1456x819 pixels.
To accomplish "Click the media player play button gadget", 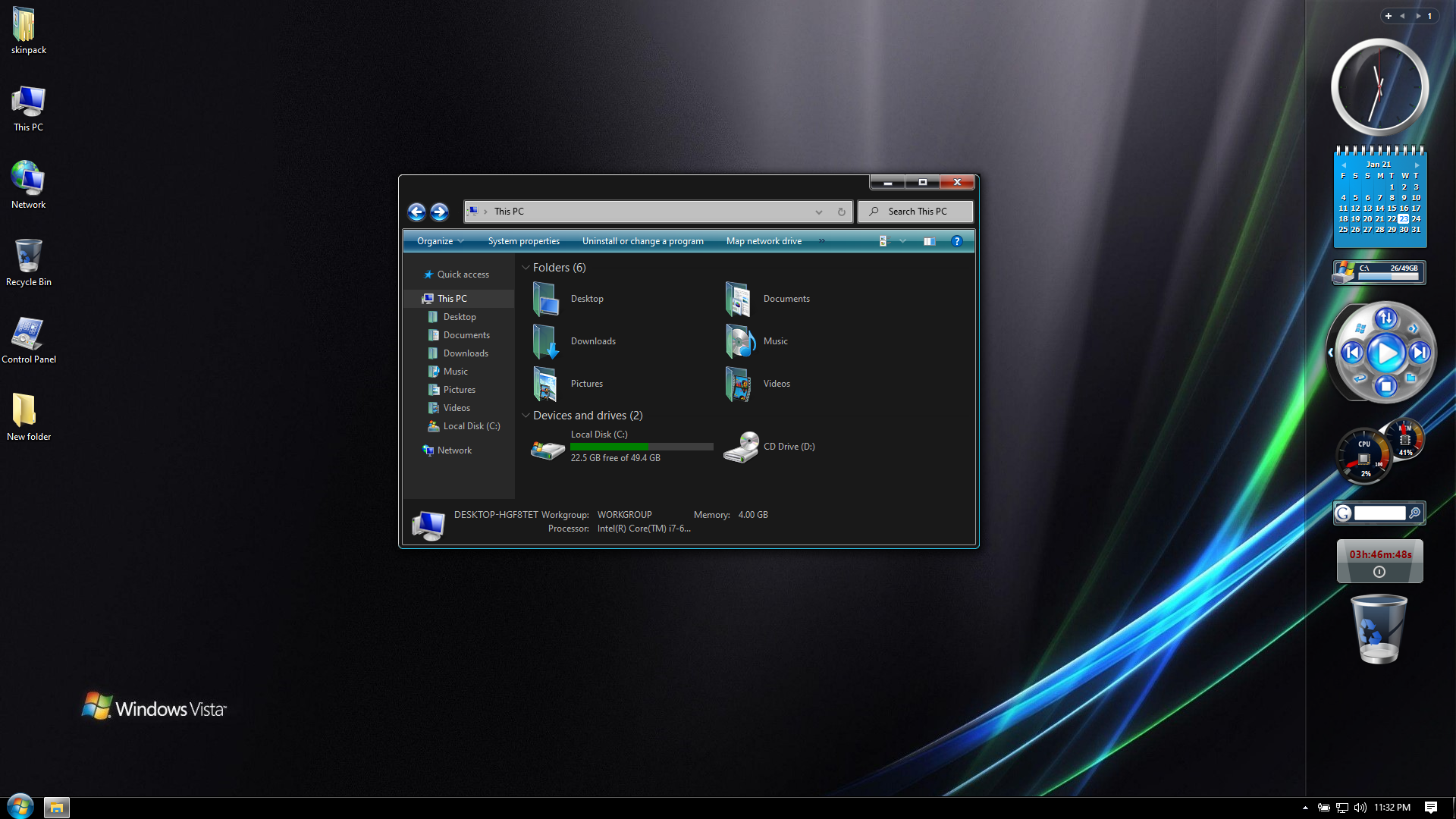I will 1385,353.
